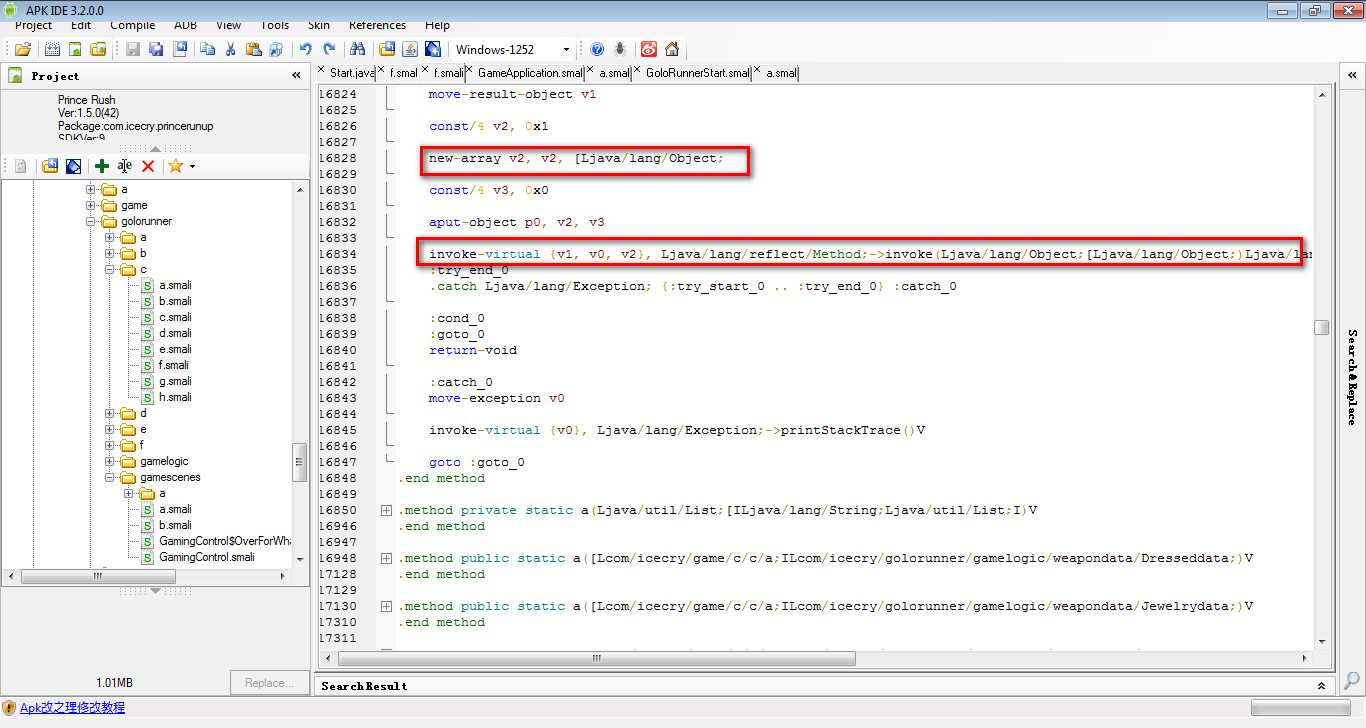Open the ADB menu
1366x728 pixels.
coord(185,25)
